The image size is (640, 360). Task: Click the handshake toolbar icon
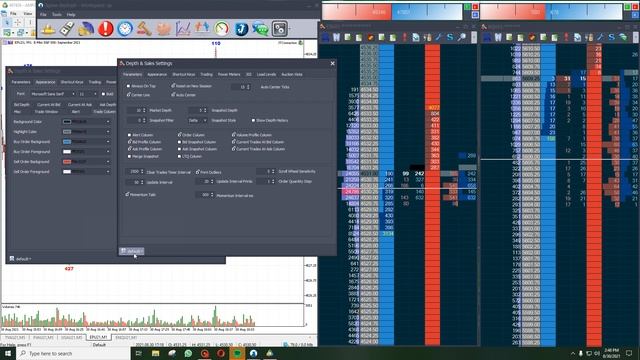tap(164, 29)
